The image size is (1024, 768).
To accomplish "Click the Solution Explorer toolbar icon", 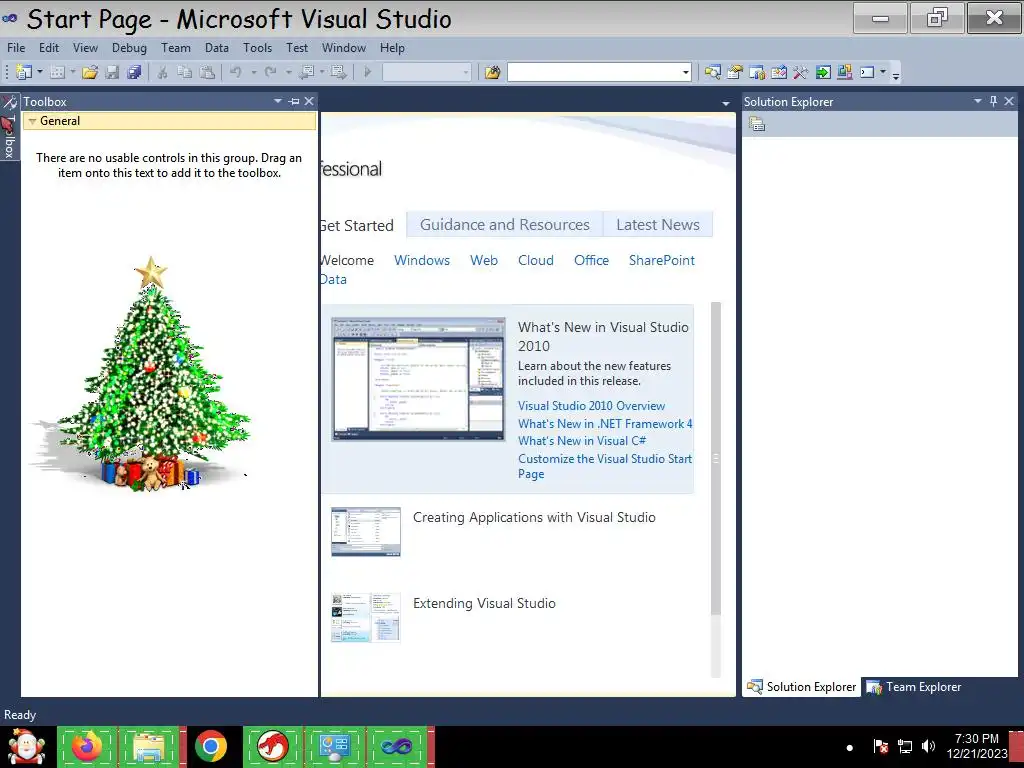I will click(712, 72).
